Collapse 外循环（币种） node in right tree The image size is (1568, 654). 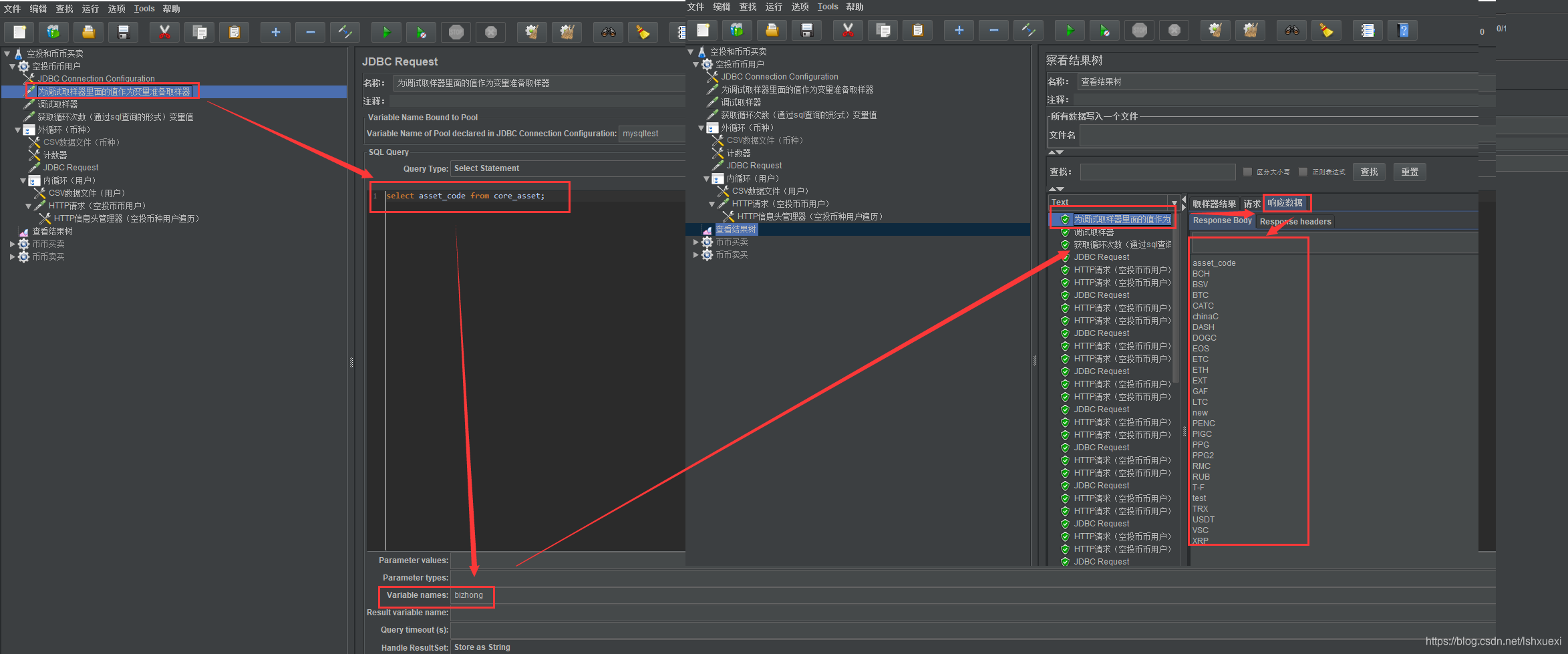[x=701, y=128]
